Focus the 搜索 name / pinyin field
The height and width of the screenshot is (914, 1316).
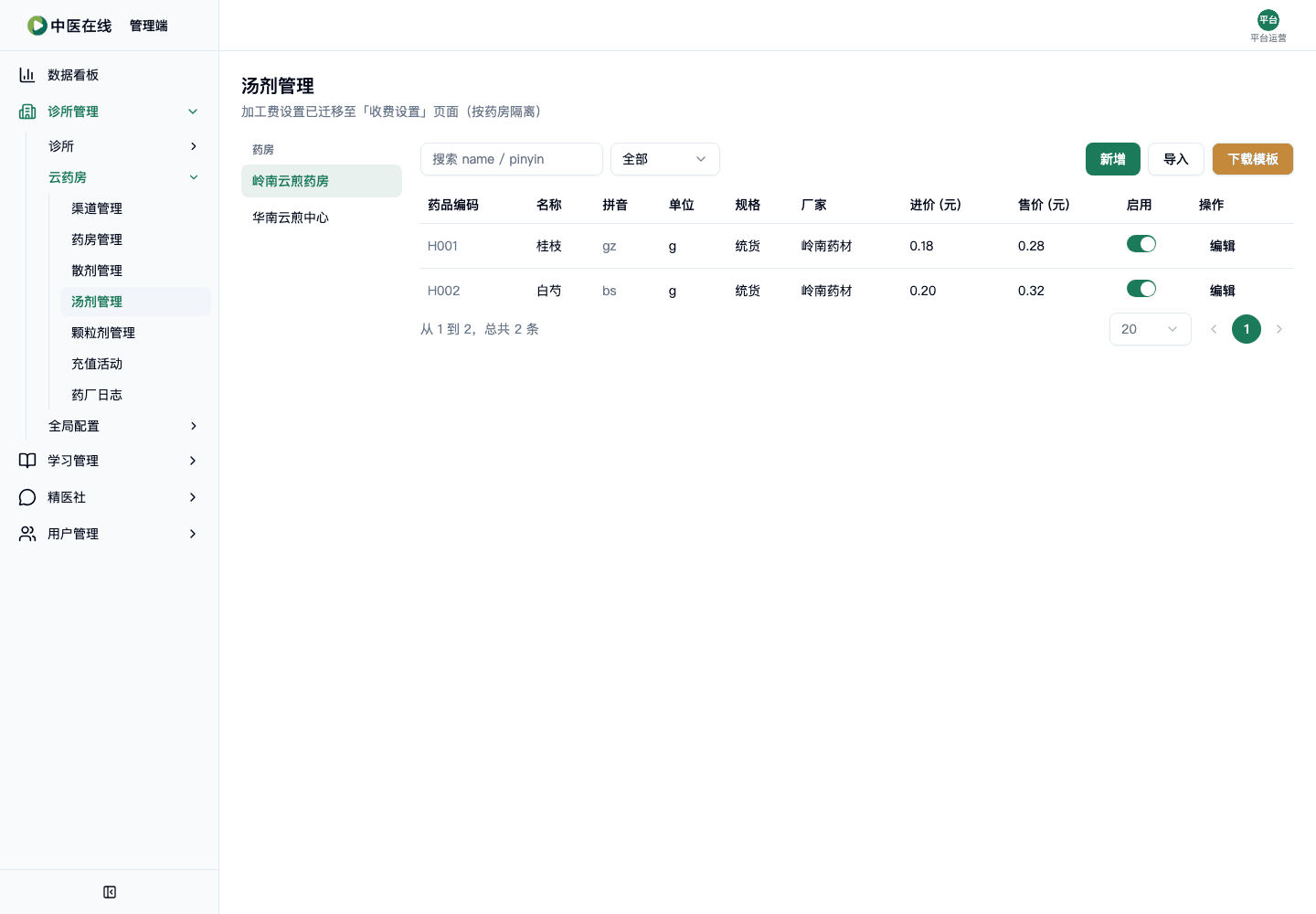pos(512,159)
